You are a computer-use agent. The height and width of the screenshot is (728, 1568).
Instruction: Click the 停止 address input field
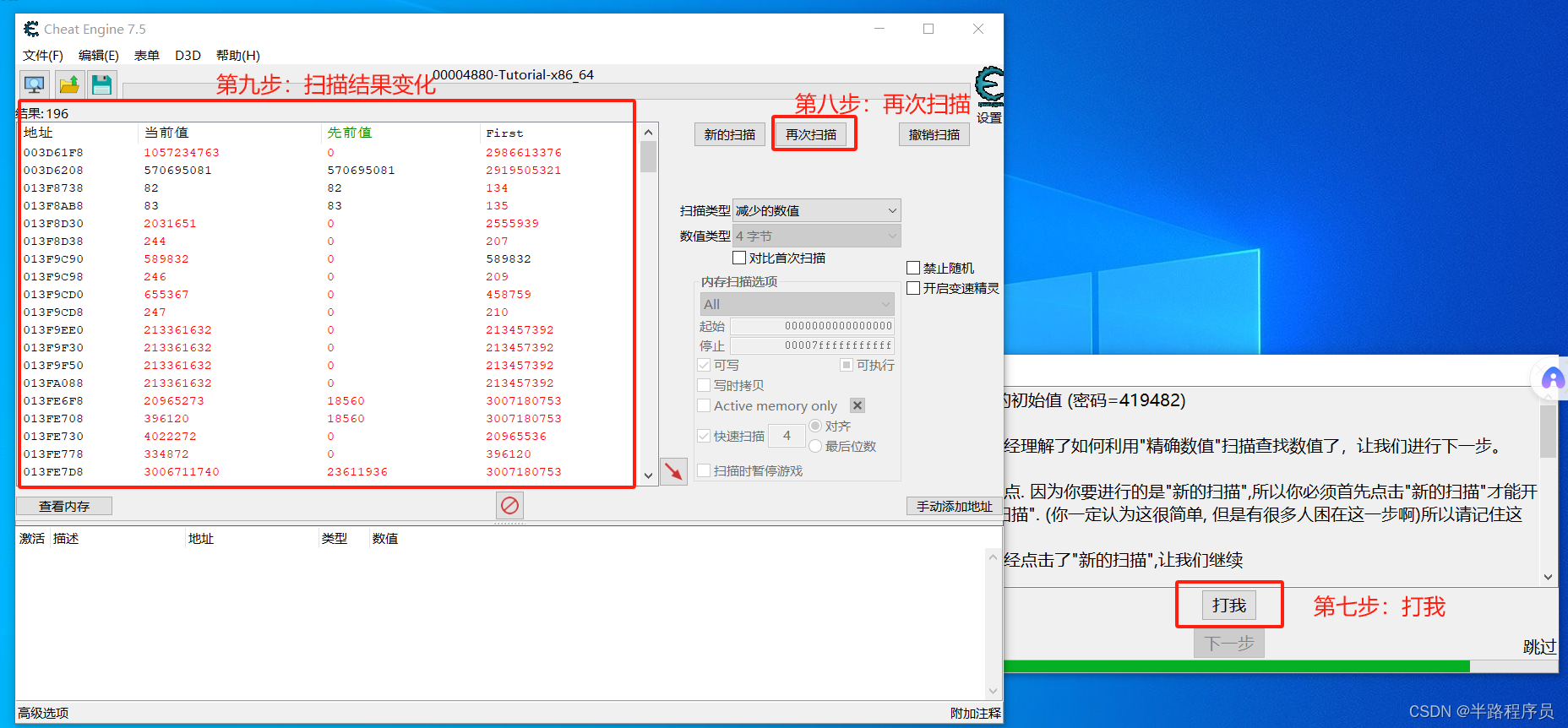813,345
